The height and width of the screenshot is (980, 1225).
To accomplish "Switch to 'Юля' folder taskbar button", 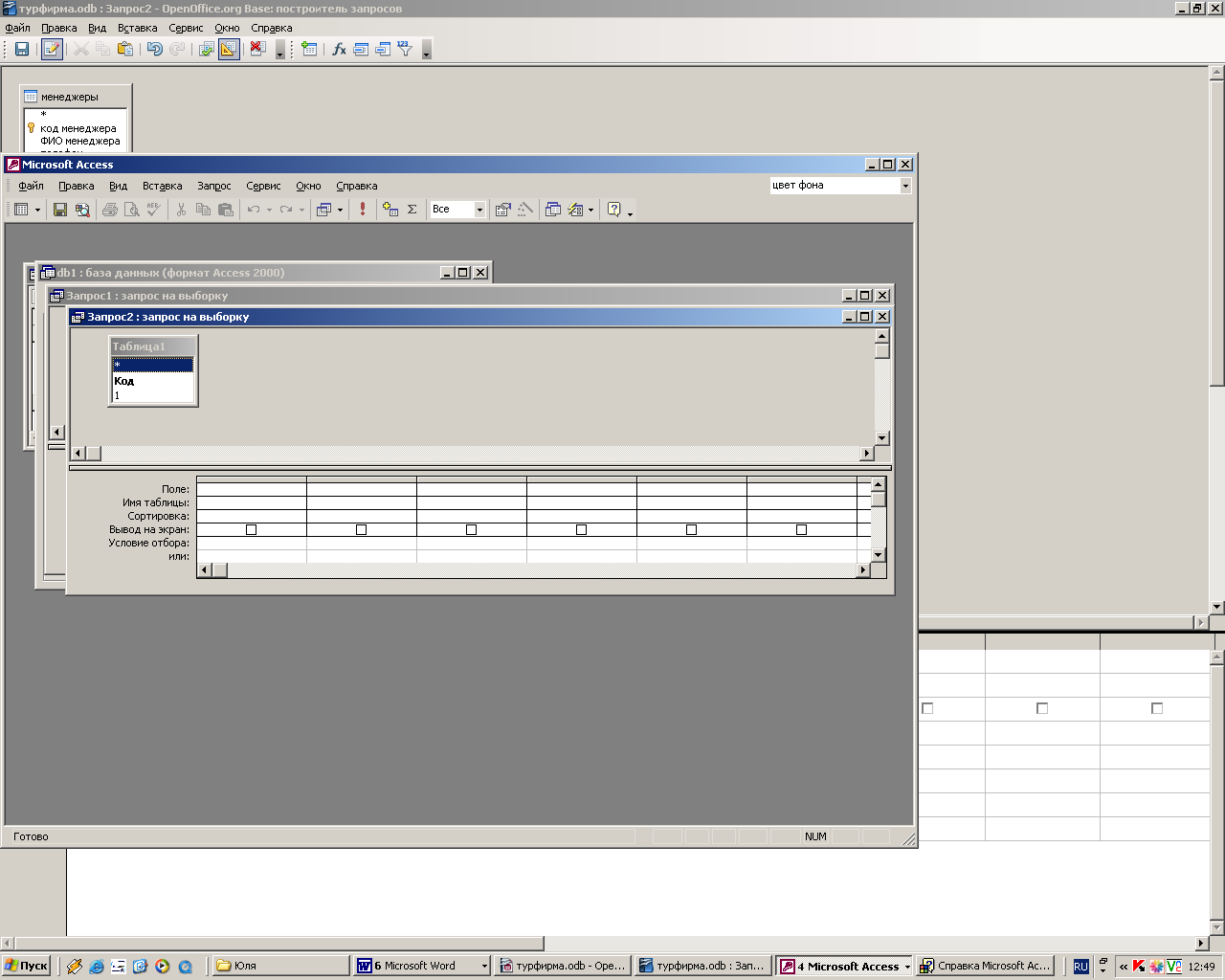I will 279,967.
